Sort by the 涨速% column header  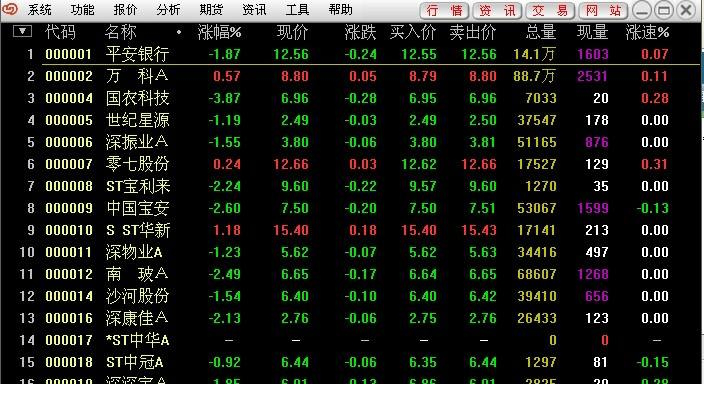(647, 32)
